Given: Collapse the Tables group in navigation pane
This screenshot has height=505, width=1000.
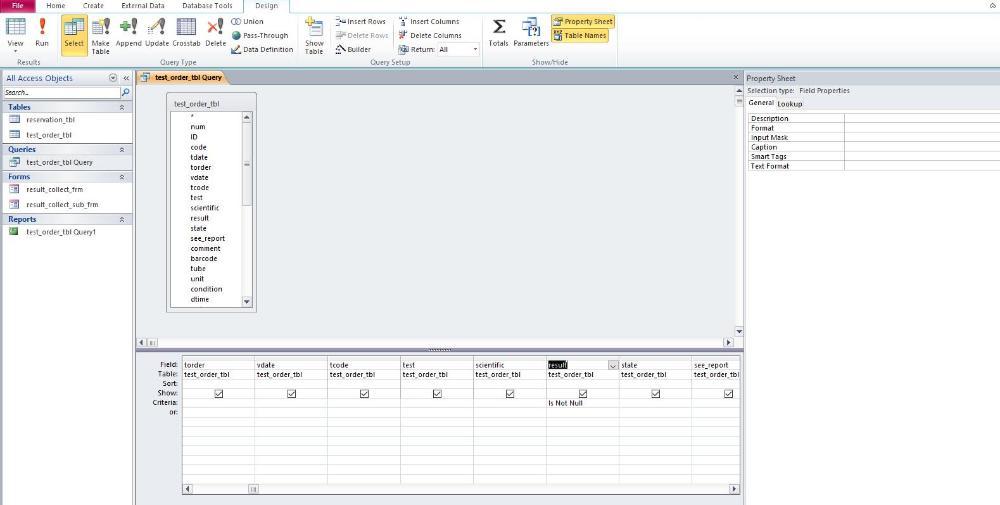Looking at the screenshot, I should pyautogui.click(x=122, y=107).
